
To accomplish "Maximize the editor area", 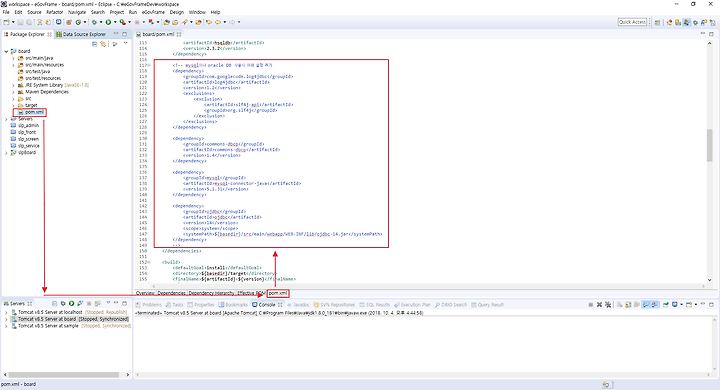I will [712, 34].
